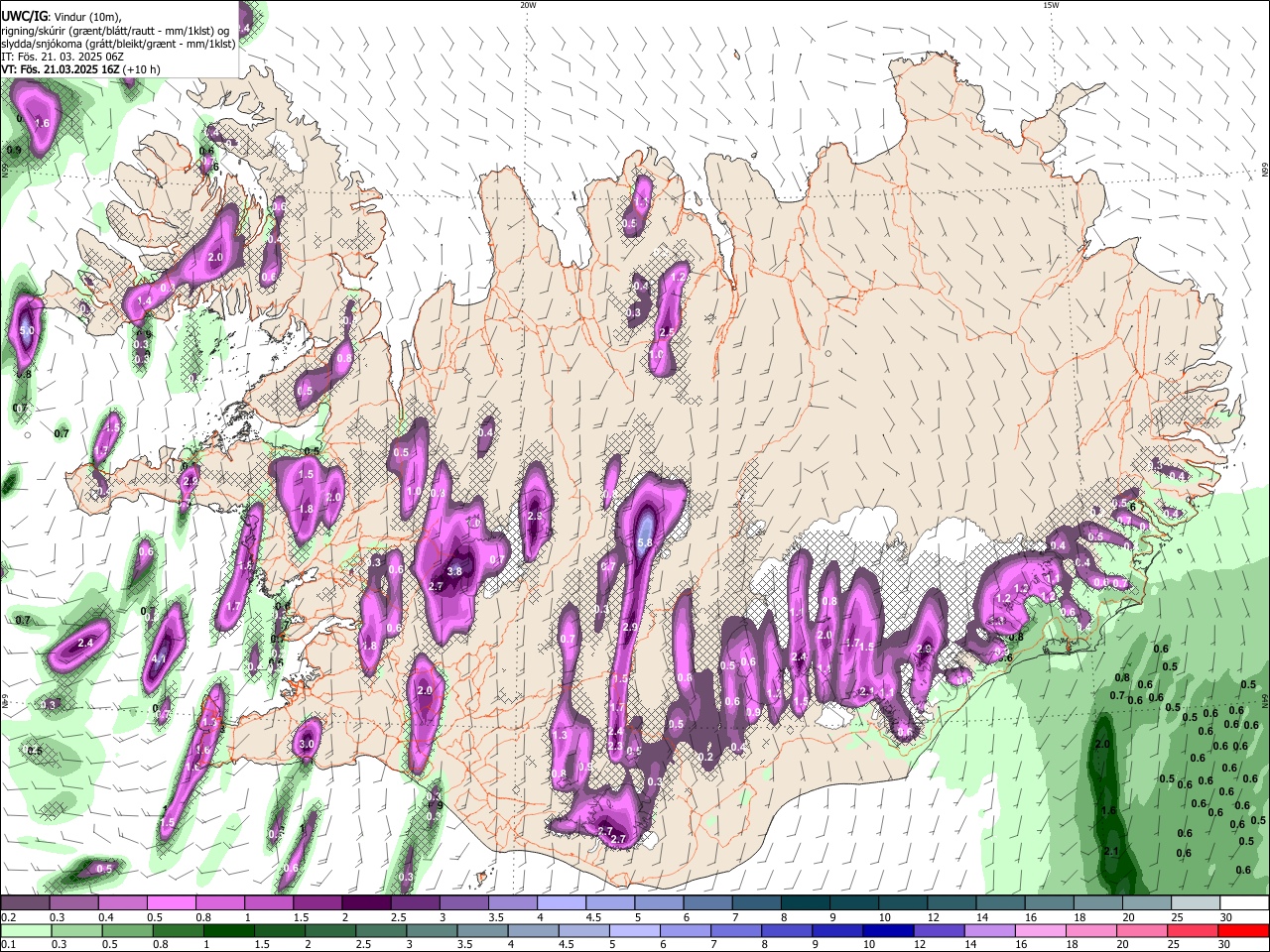
Task: Click the "0.1" label in the lower legend row
Action: [8, 945]
